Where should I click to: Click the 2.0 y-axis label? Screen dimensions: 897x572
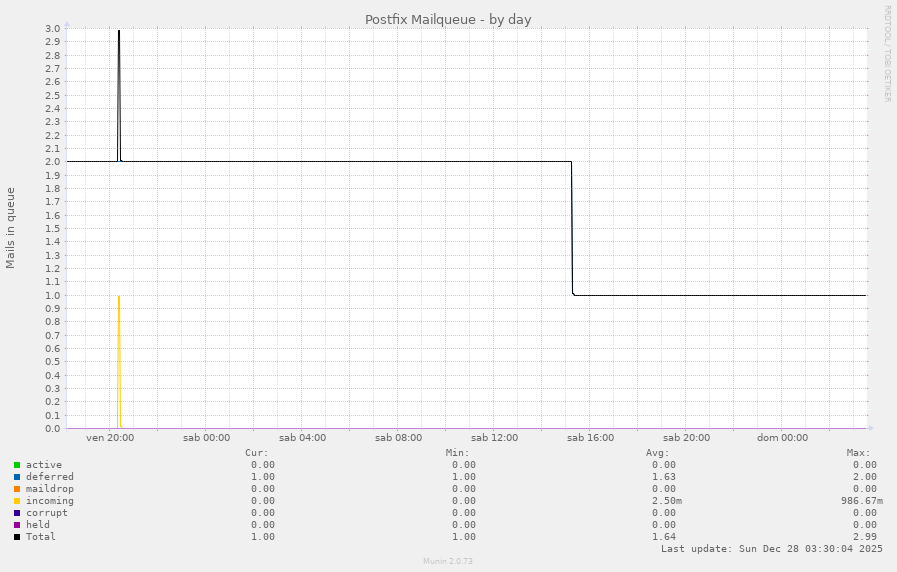53,162
